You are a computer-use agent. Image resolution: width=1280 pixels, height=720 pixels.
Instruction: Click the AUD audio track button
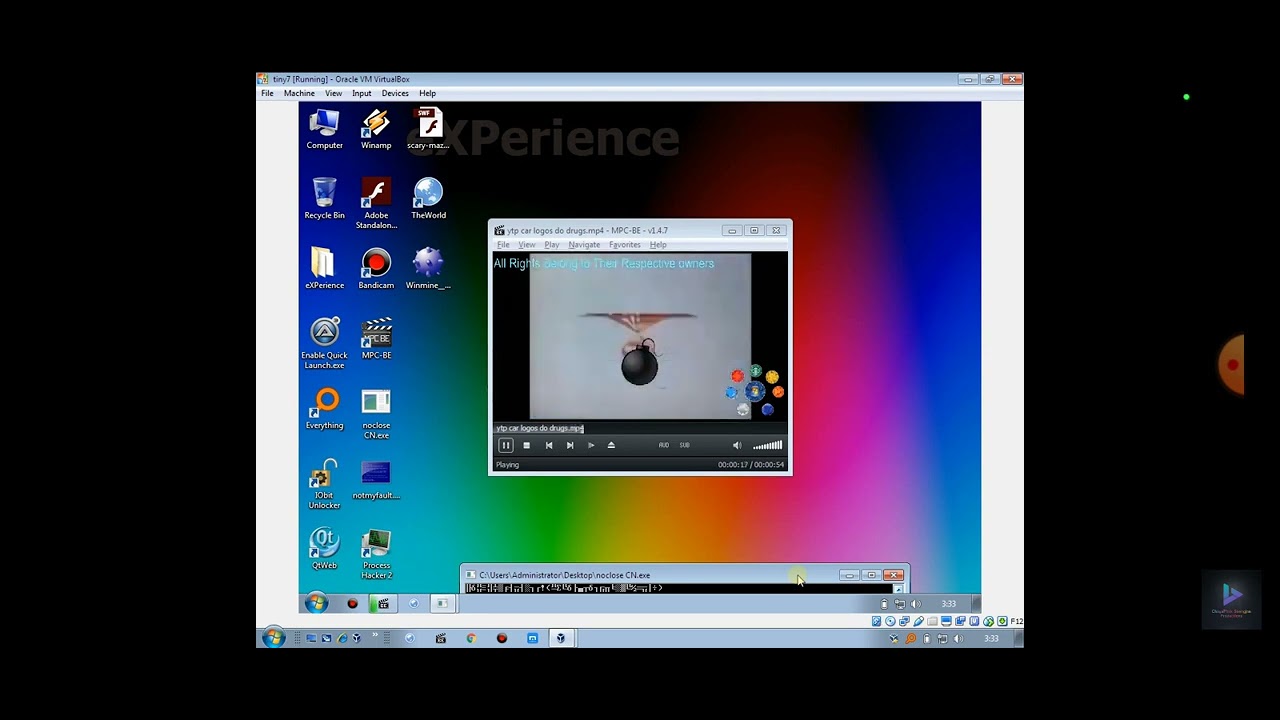pyautogui.click(x=664, y=445)
